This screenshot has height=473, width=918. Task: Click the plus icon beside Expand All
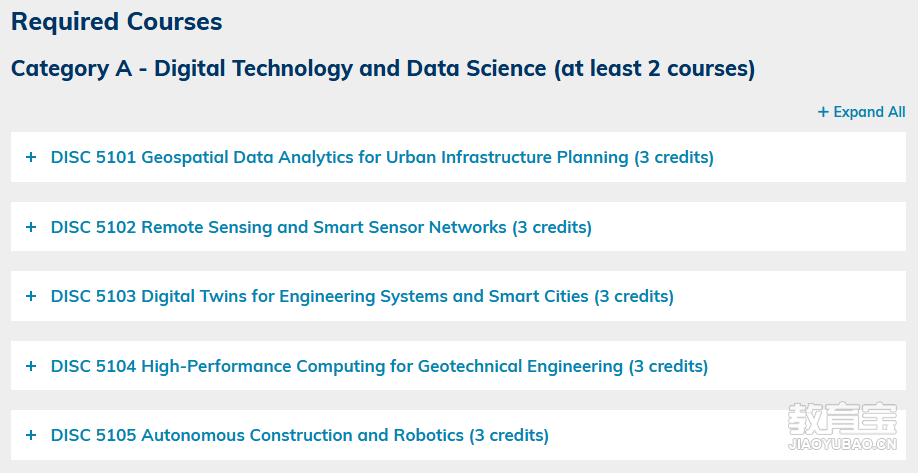click(823, 112)
